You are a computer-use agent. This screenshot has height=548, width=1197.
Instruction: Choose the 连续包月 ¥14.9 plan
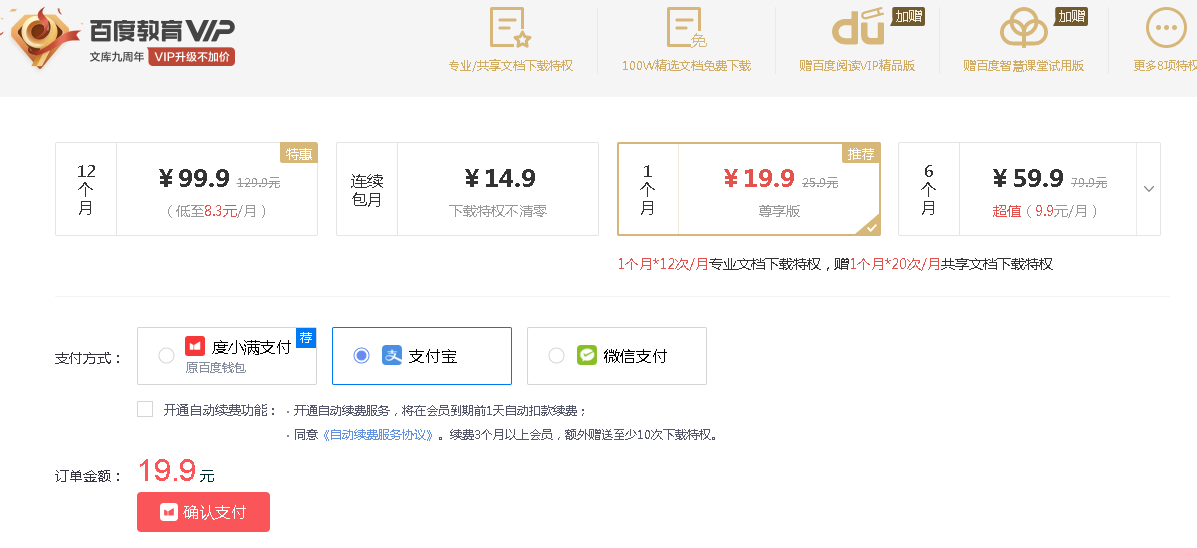pyautogui.click(x=467, y=189)
